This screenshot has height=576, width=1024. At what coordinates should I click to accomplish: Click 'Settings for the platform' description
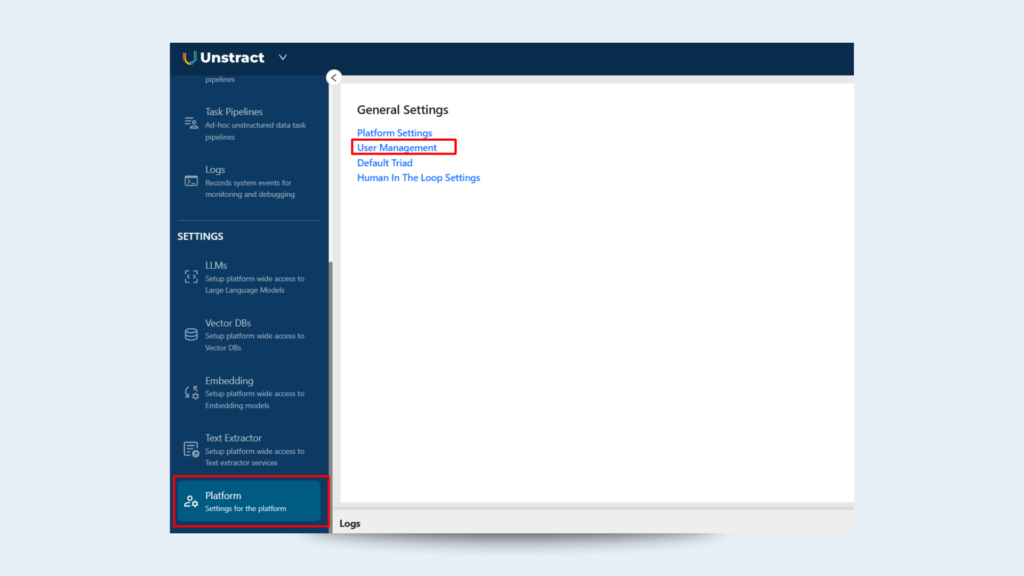coord(246,509)
